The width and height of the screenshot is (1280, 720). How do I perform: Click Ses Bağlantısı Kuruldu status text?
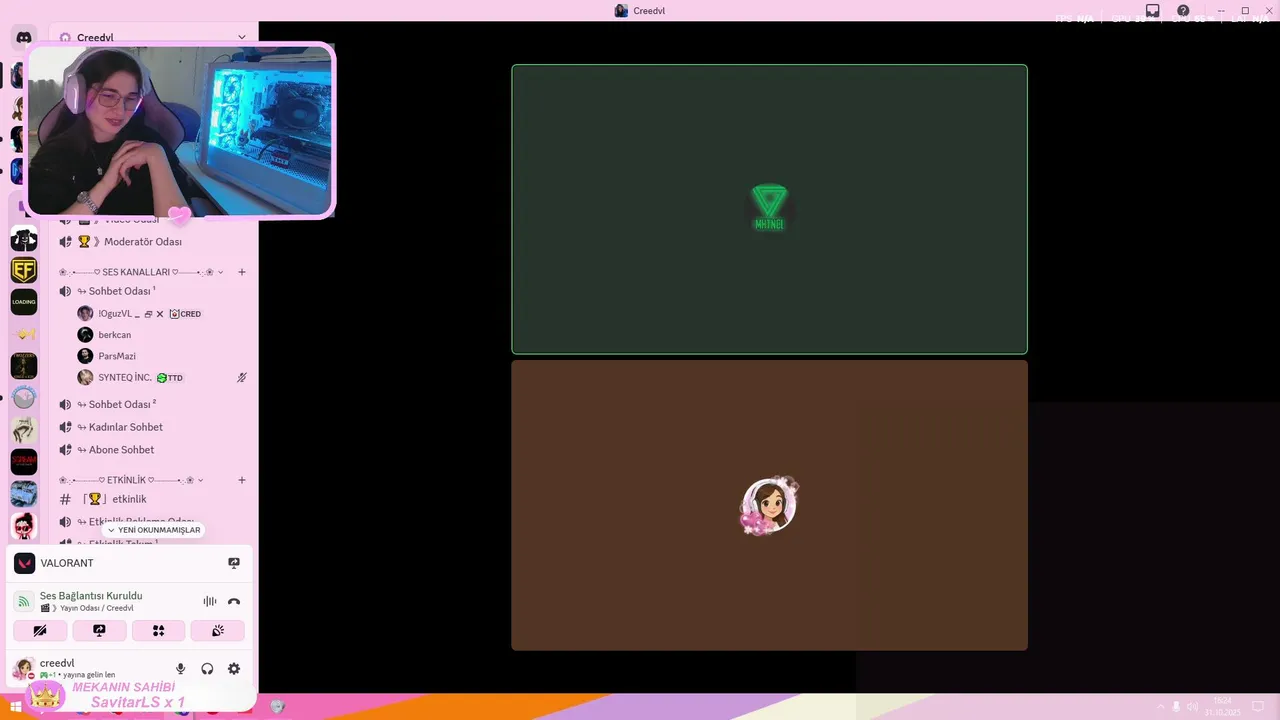(91, 596)
